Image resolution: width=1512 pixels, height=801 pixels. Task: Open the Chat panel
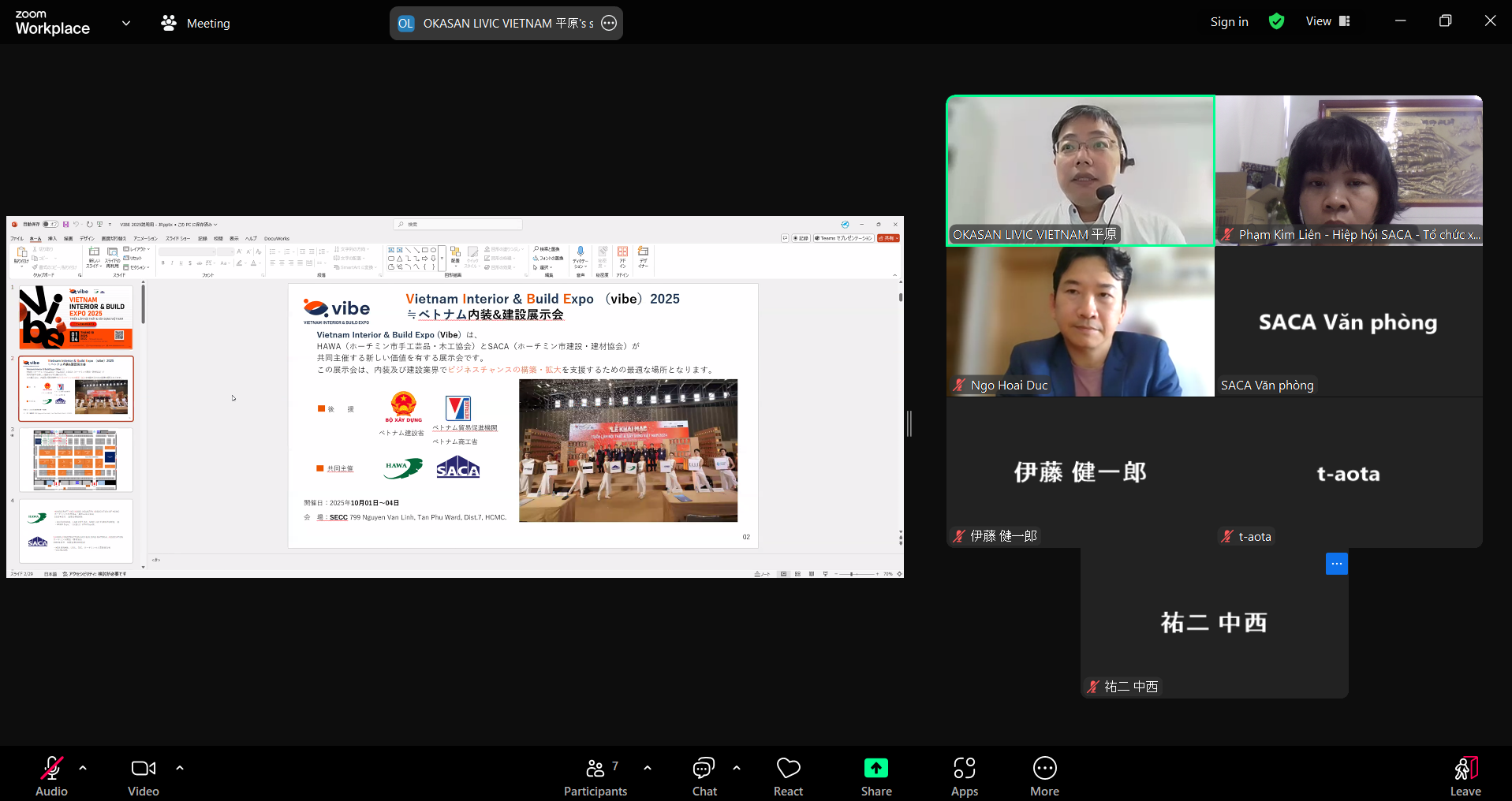[704, 776]
